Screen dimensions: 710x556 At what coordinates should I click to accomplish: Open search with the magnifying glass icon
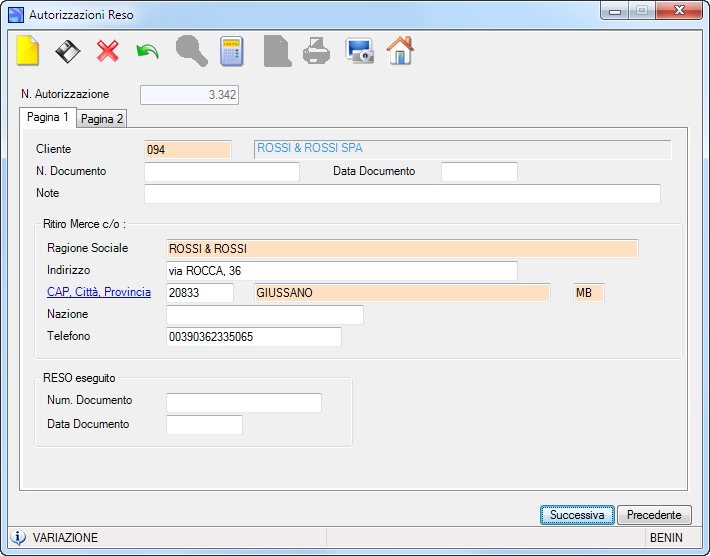(x=192, y=51)
